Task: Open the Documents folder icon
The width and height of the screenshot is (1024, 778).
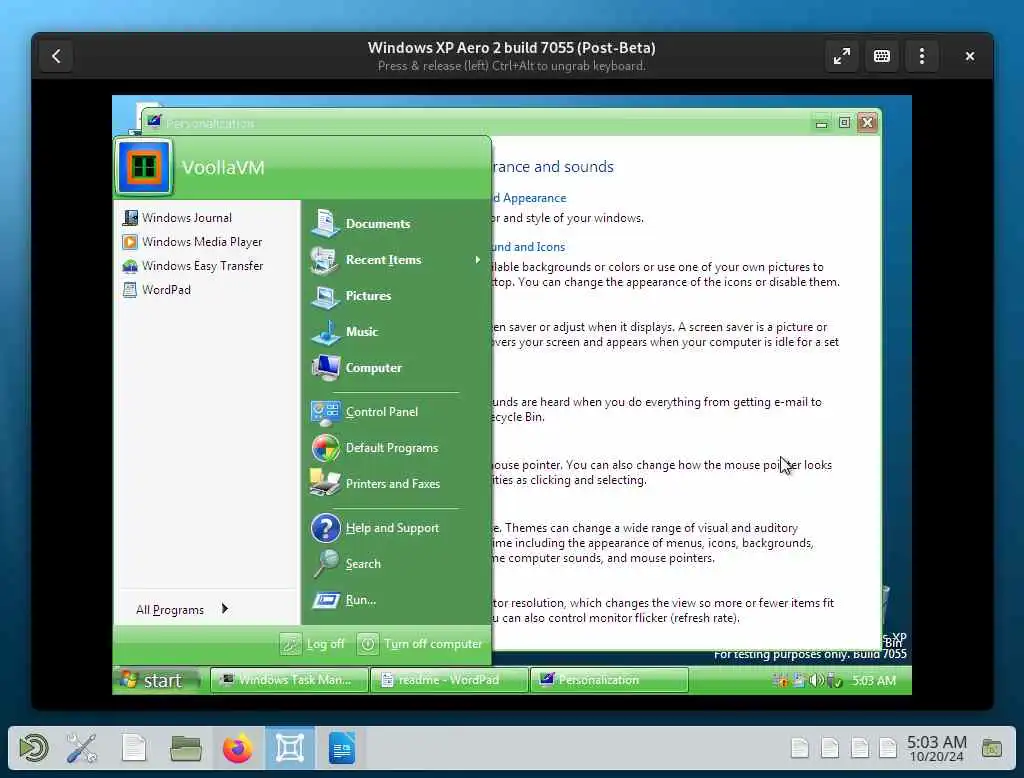Action: (x=325, y=223)
